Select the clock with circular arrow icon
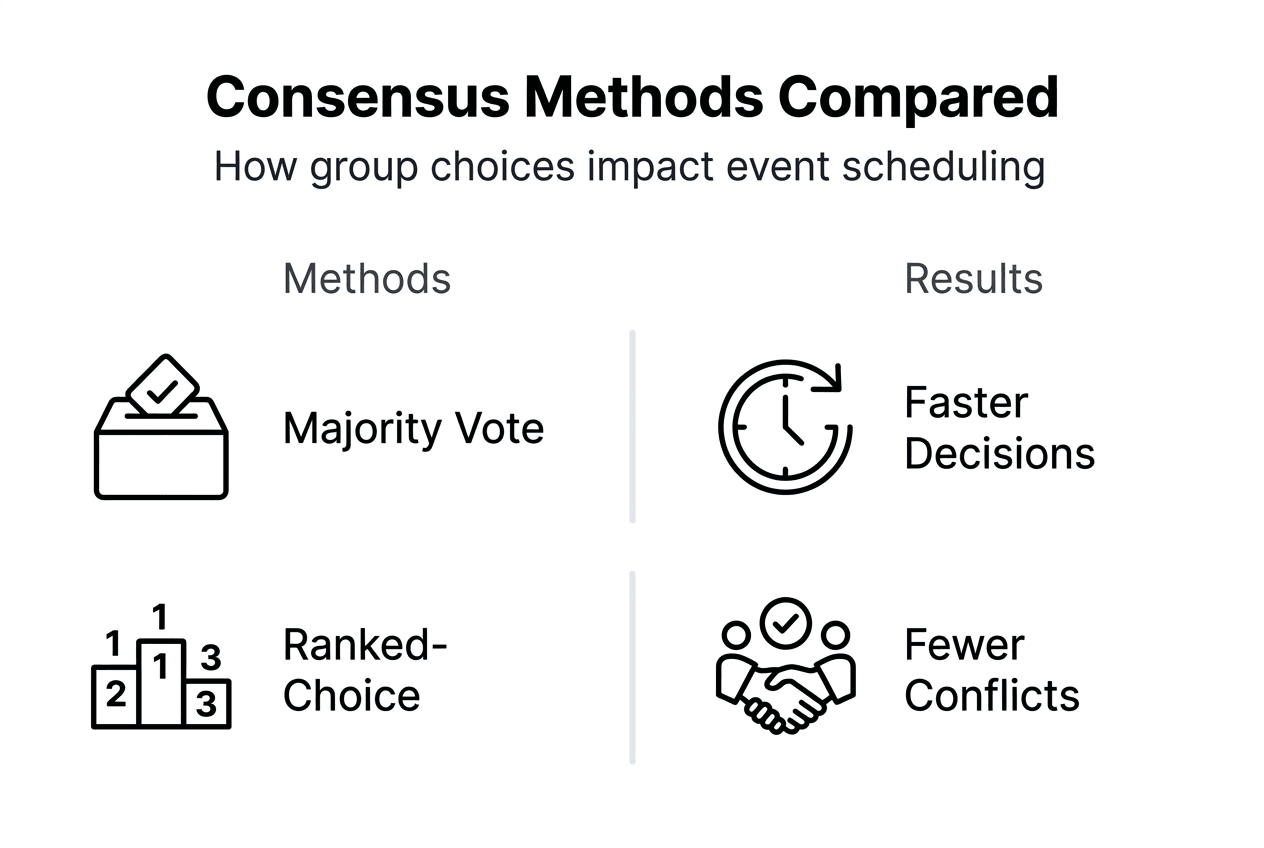The width and height of the screenshot is (1264, 848). click(x=786, y=426)
